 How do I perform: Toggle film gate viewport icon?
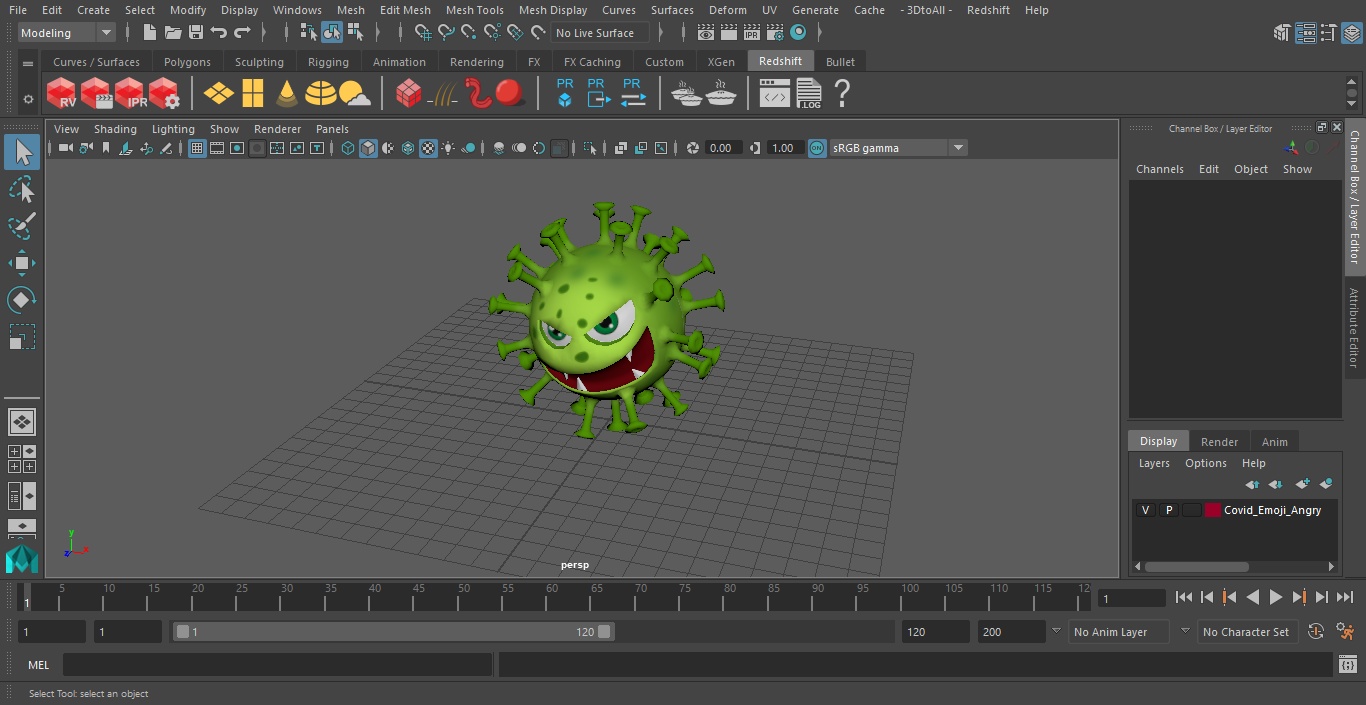(x=217, y=148)
